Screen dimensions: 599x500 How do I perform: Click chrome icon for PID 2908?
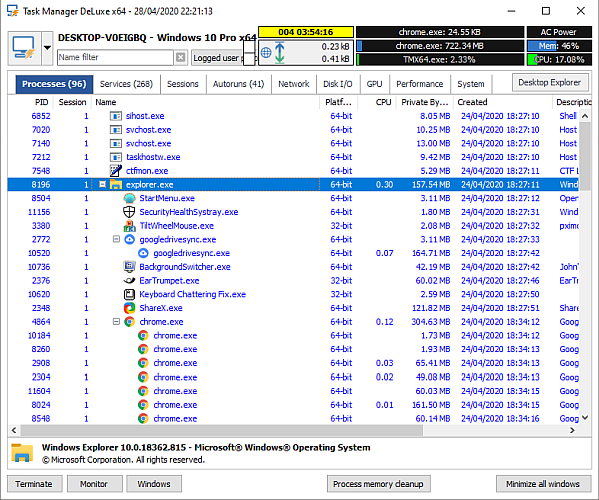(x=143, y=363)
